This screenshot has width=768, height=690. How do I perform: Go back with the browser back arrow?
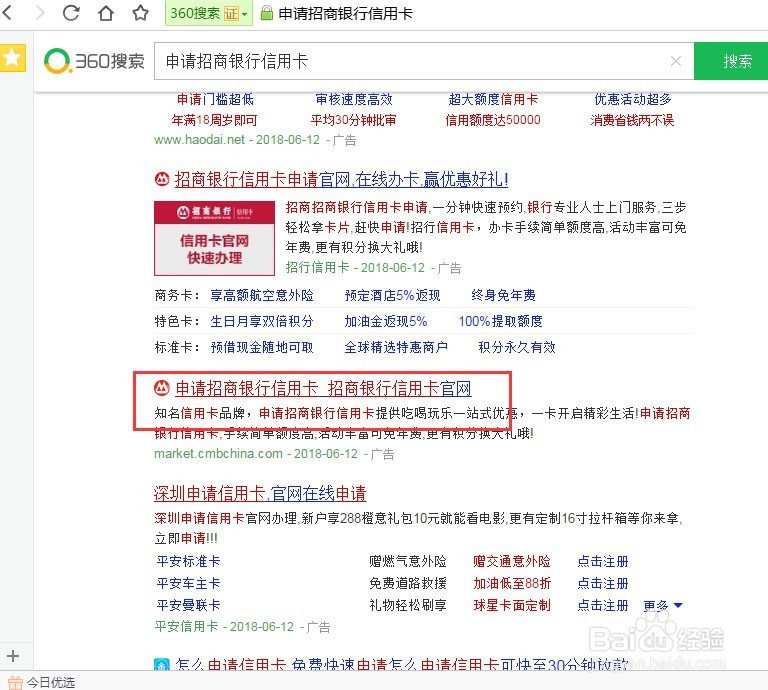(x=7, y=13)
